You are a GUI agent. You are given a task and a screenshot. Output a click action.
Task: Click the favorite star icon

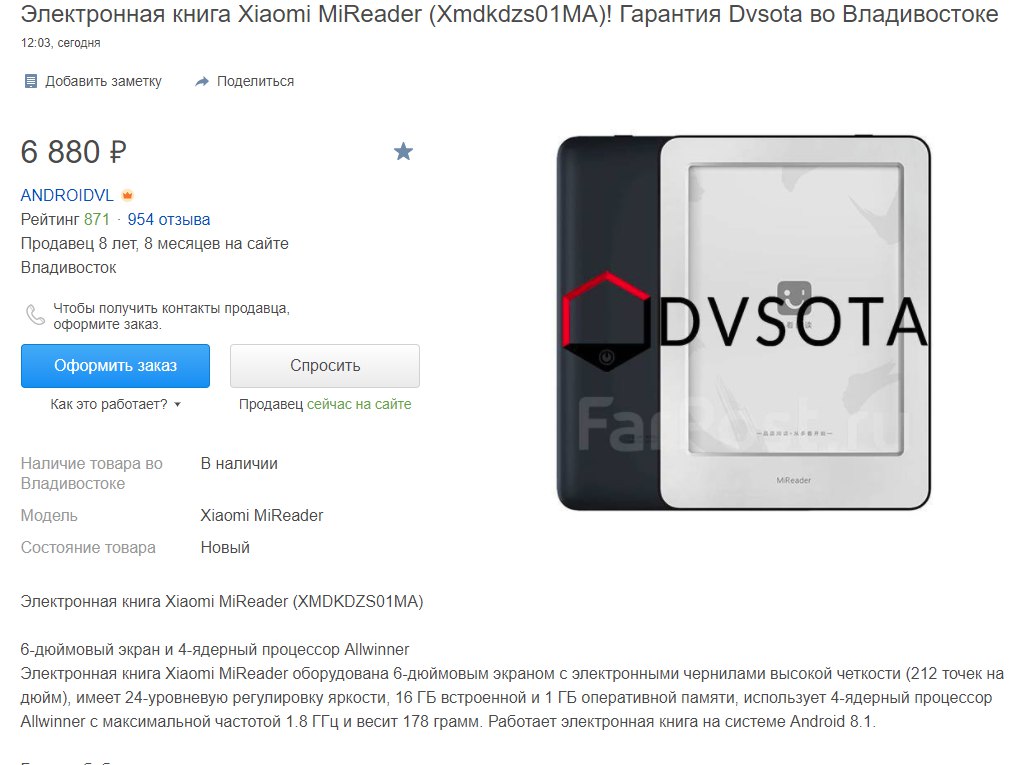tap(403, 152)
